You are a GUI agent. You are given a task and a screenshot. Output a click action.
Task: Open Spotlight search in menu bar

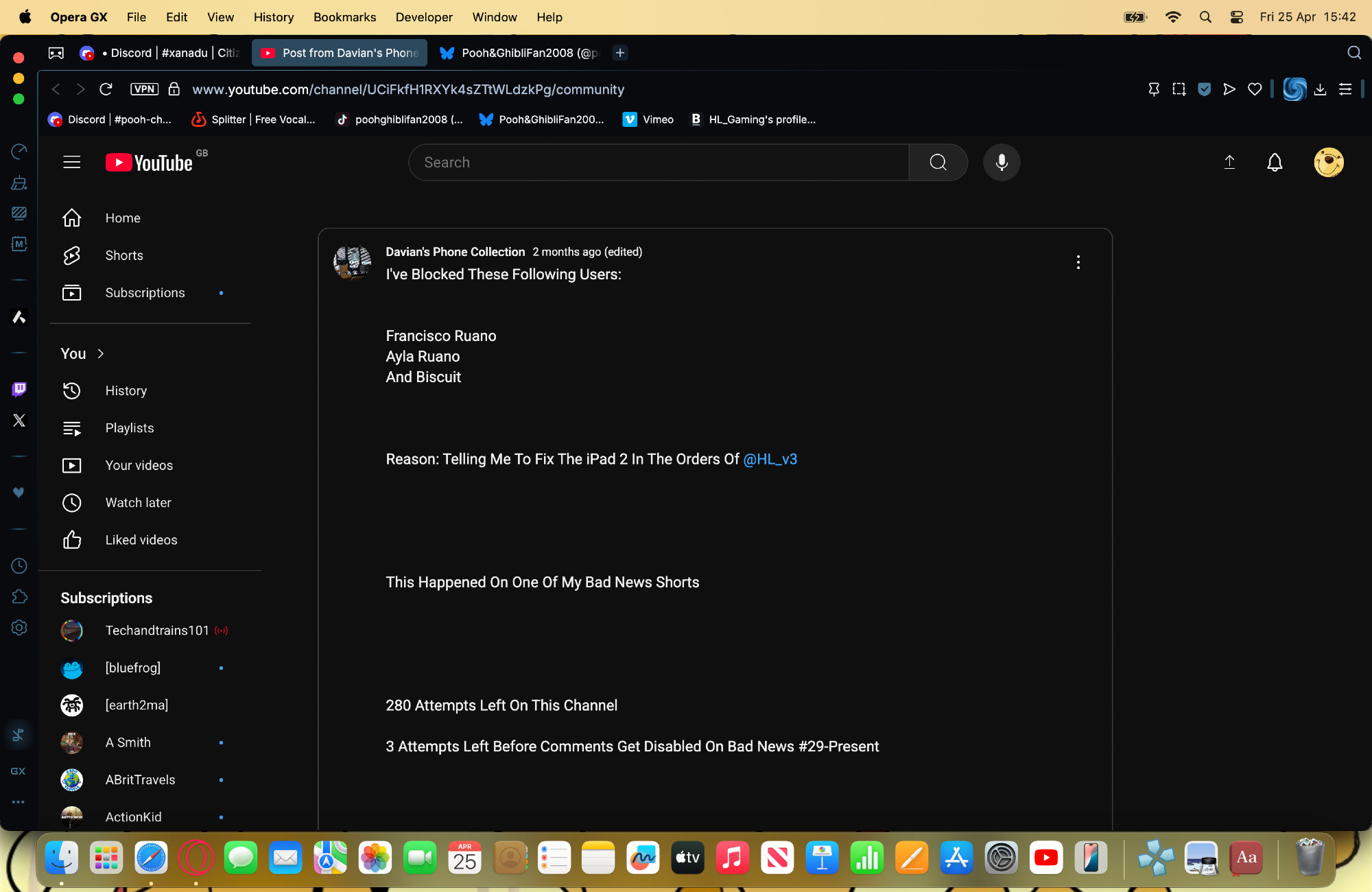(x=1205, y=17)
